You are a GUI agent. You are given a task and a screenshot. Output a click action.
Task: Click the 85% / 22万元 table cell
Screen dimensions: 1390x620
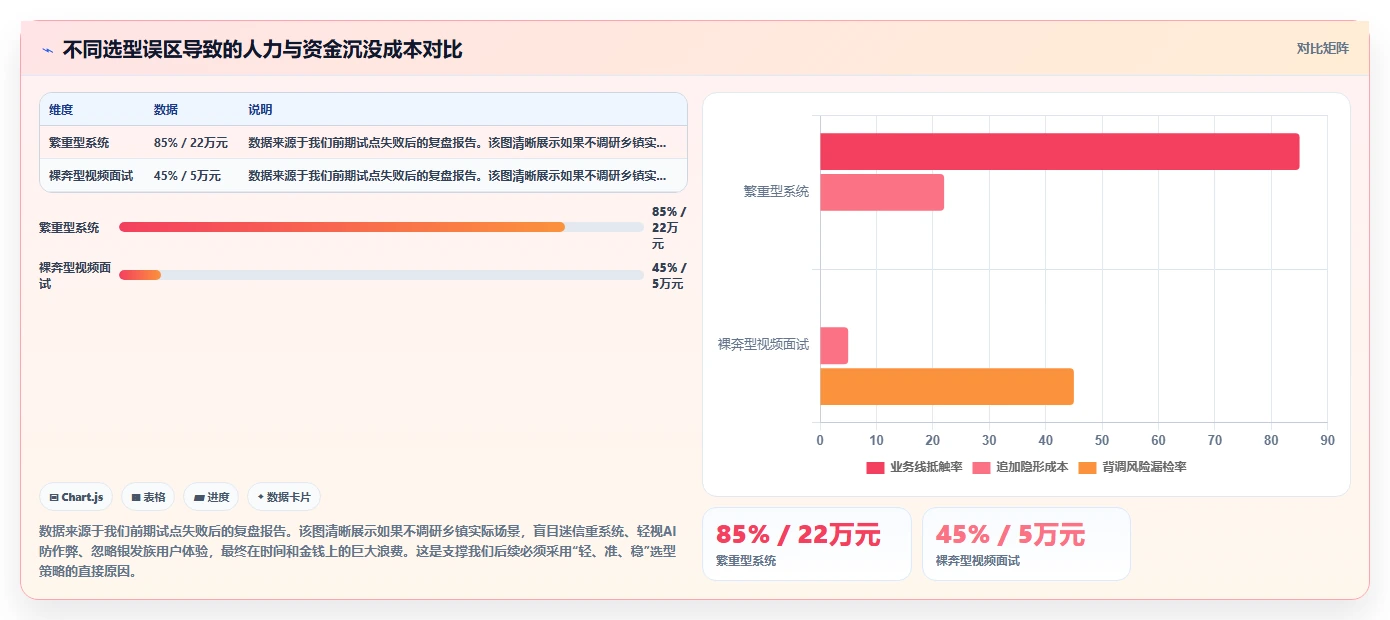tap(191, 143)
